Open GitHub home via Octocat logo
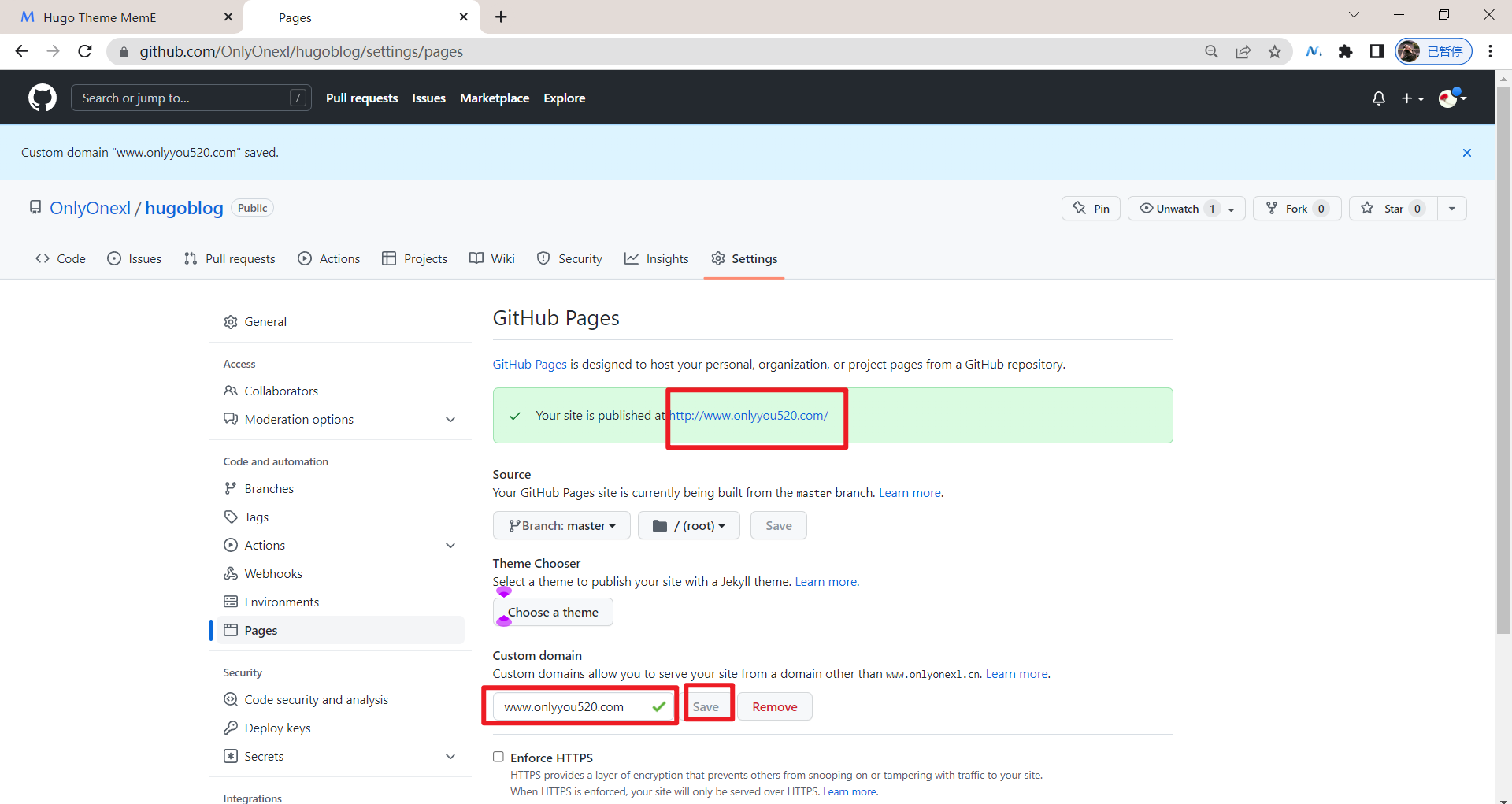1512x804 pixels. click(x=43, y=98)
